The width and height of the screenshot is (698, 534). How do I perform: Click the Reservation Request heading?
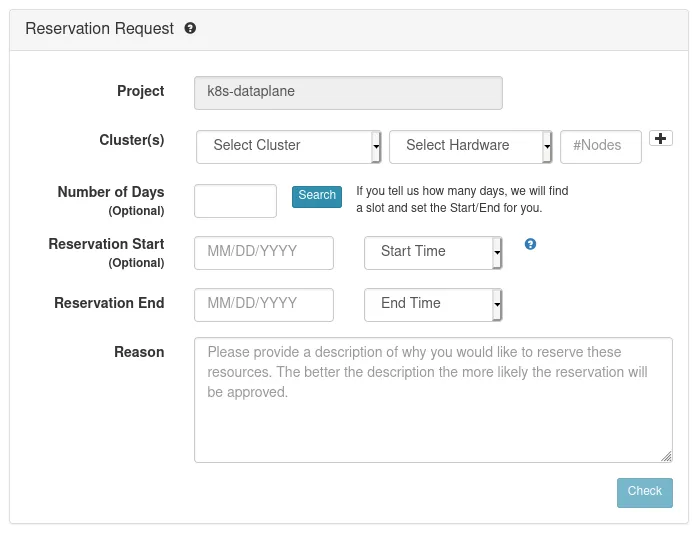99,28
